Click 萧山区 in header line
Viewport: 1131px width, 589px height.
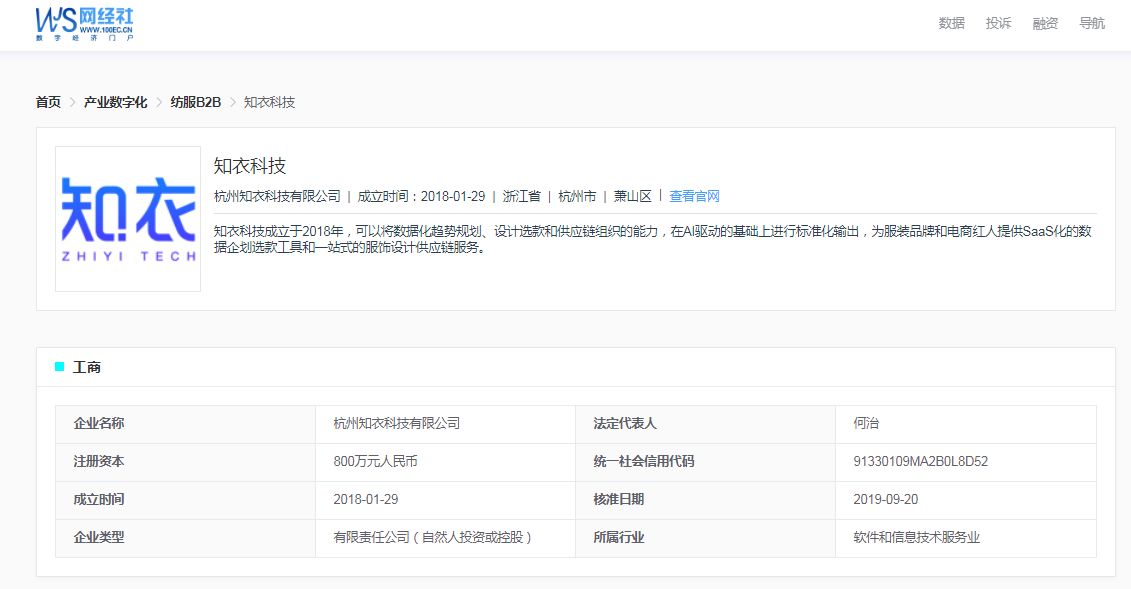633,196
